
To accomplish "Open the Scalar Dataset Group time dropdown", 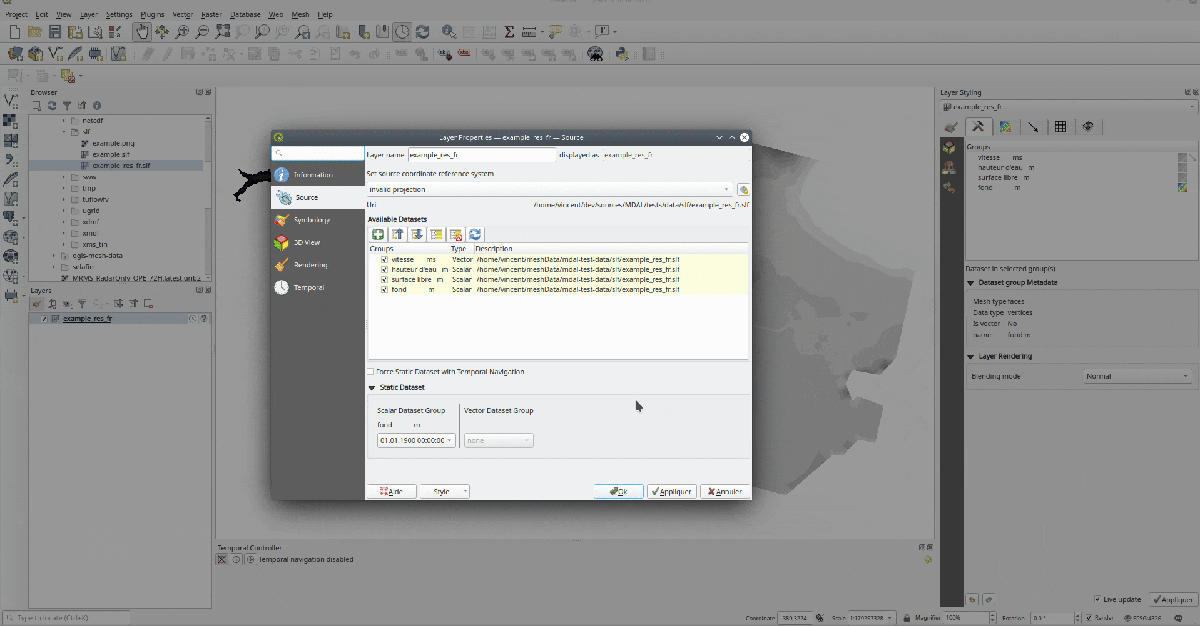I will [416, 440].
